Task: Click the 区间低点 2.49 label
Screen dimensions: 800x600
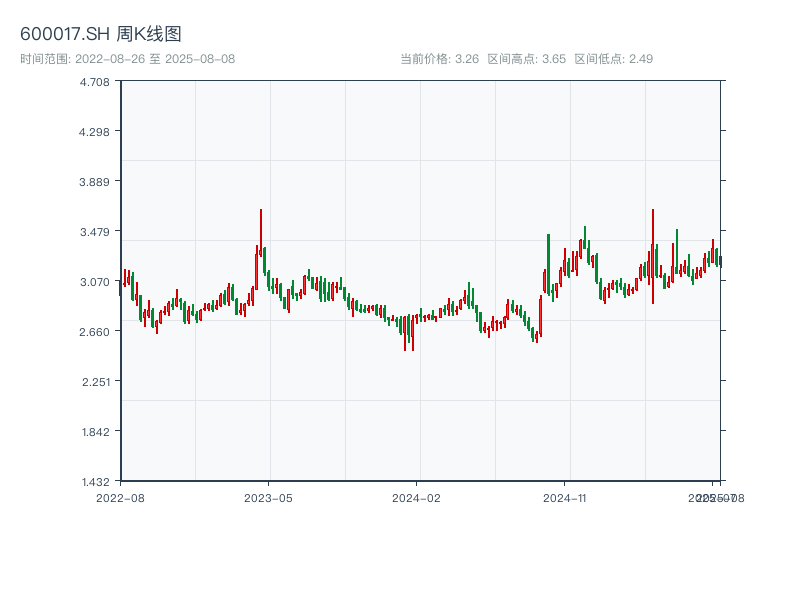Action: pos(613,59)
